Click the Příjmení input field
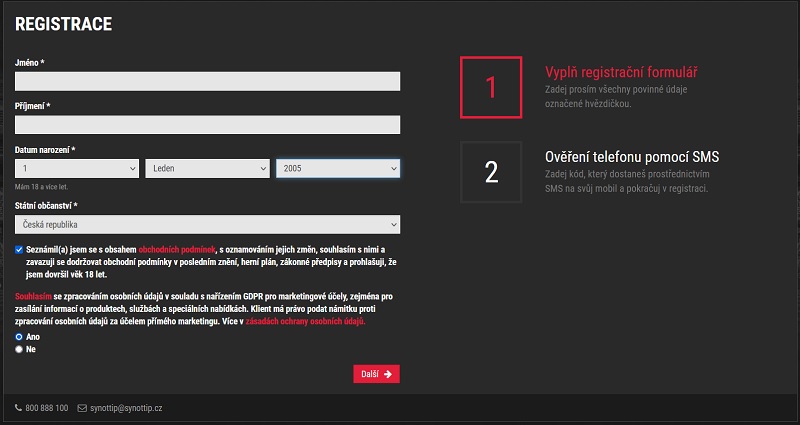This screenshot has height=425, width=800. 207,124
